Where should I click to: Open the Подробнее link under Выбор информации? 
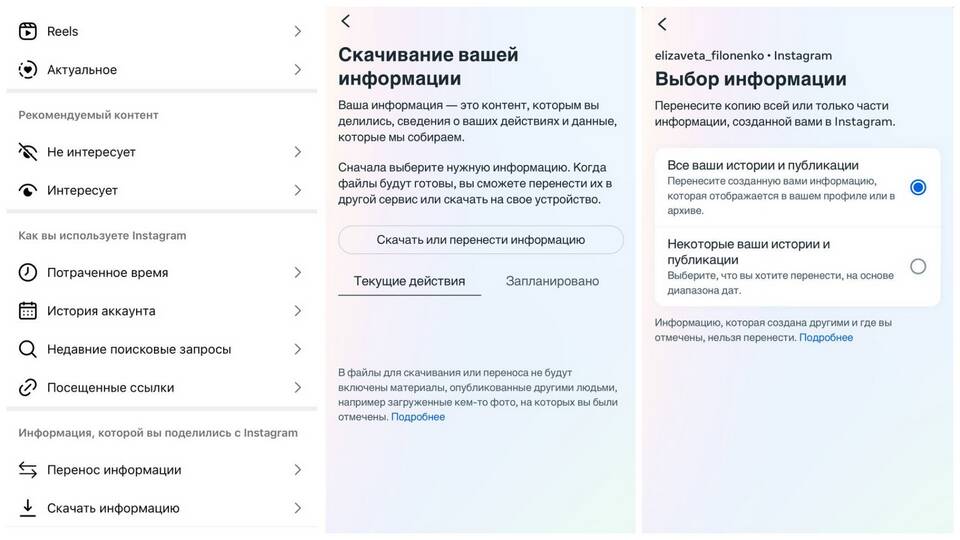tap(826, 338)
